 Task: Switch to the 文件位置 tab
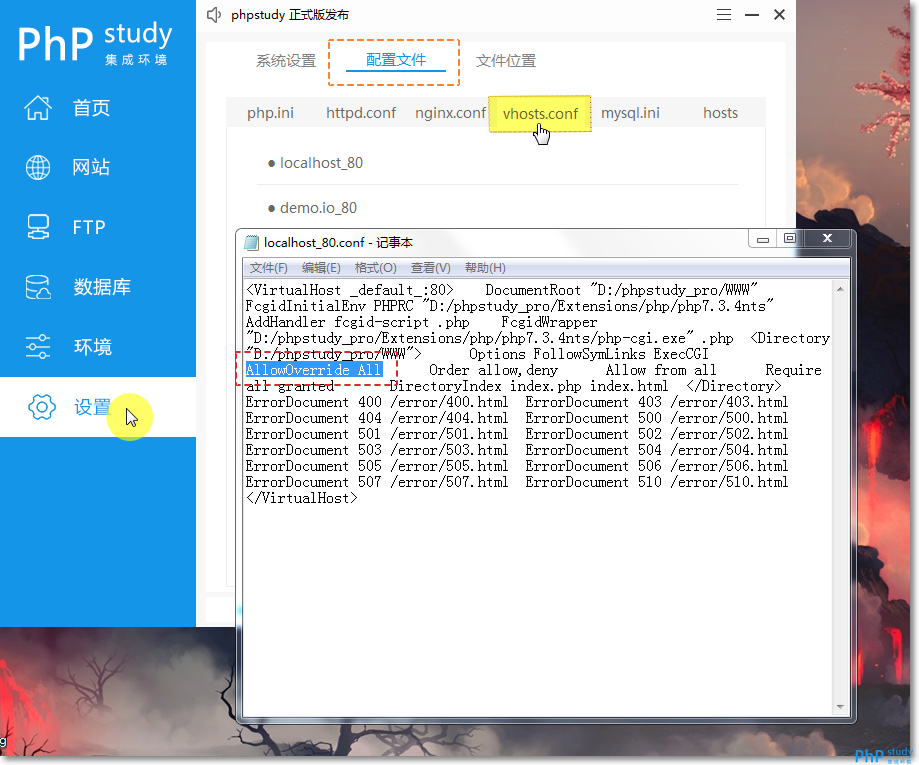(506, 60)
